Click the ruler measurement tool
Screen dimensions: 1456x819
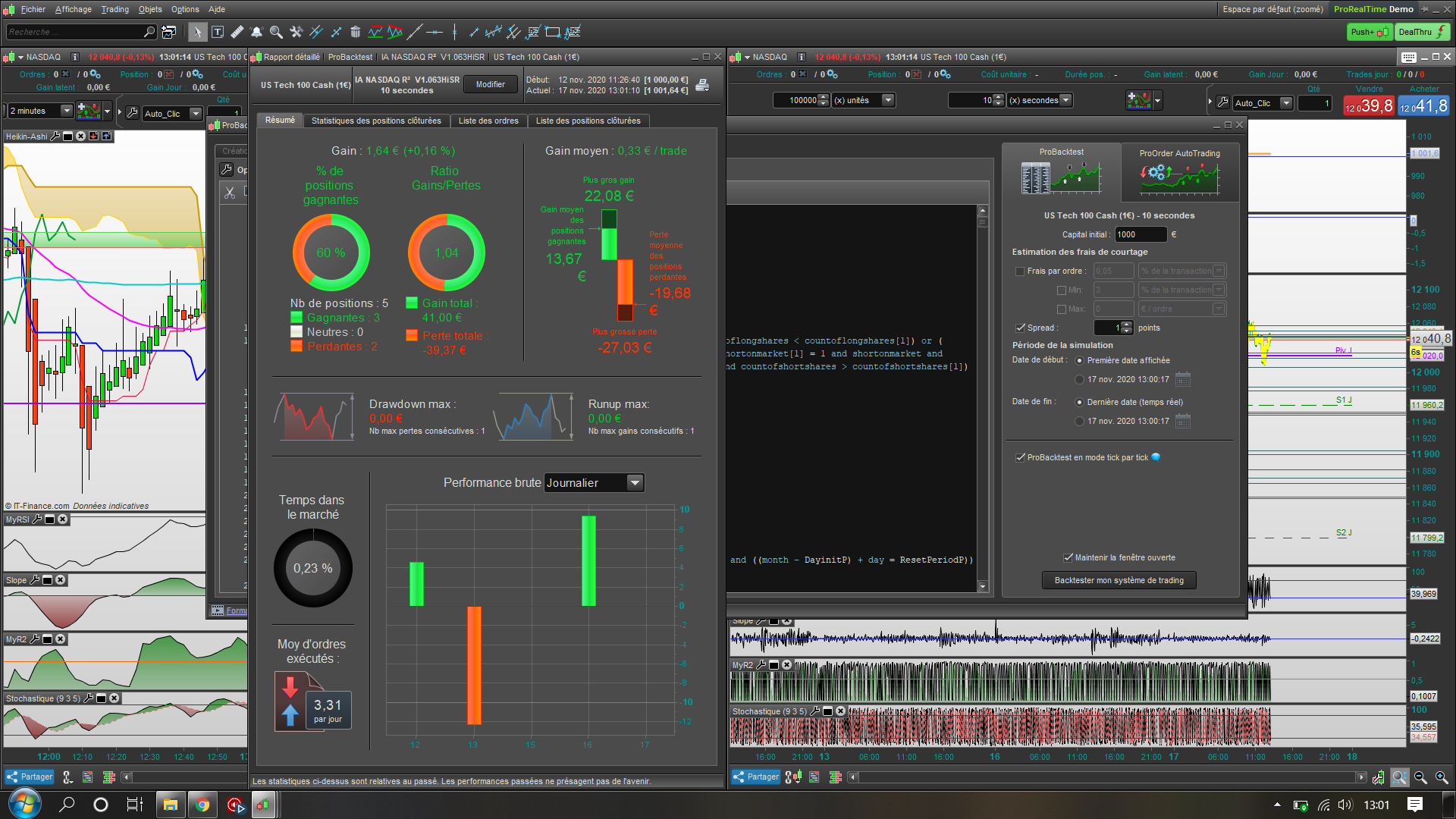coord(237,32)
